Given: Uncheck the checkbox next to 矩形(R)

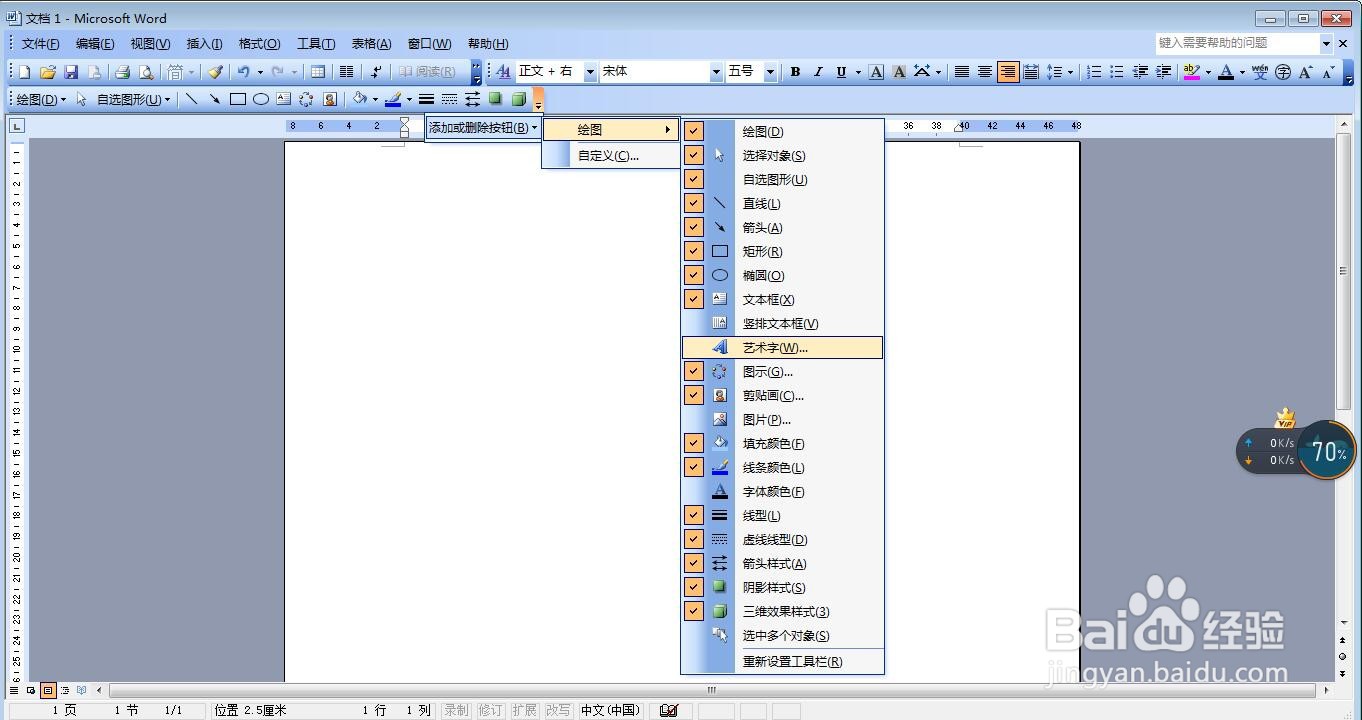Looking at the screenshot, I should [692, 250].
